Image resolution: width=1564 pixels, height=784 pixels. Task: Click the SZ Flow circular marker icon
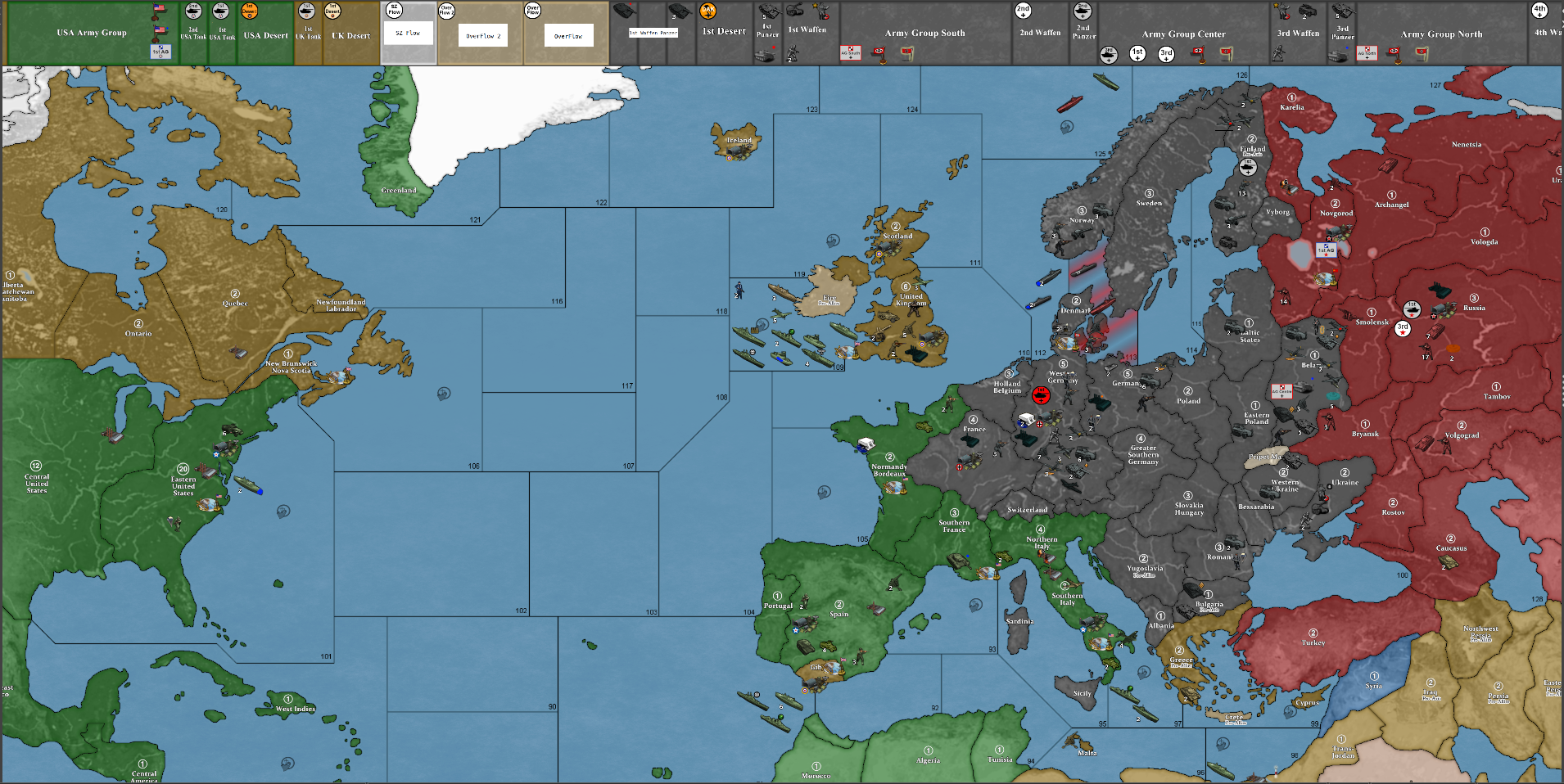394,11
